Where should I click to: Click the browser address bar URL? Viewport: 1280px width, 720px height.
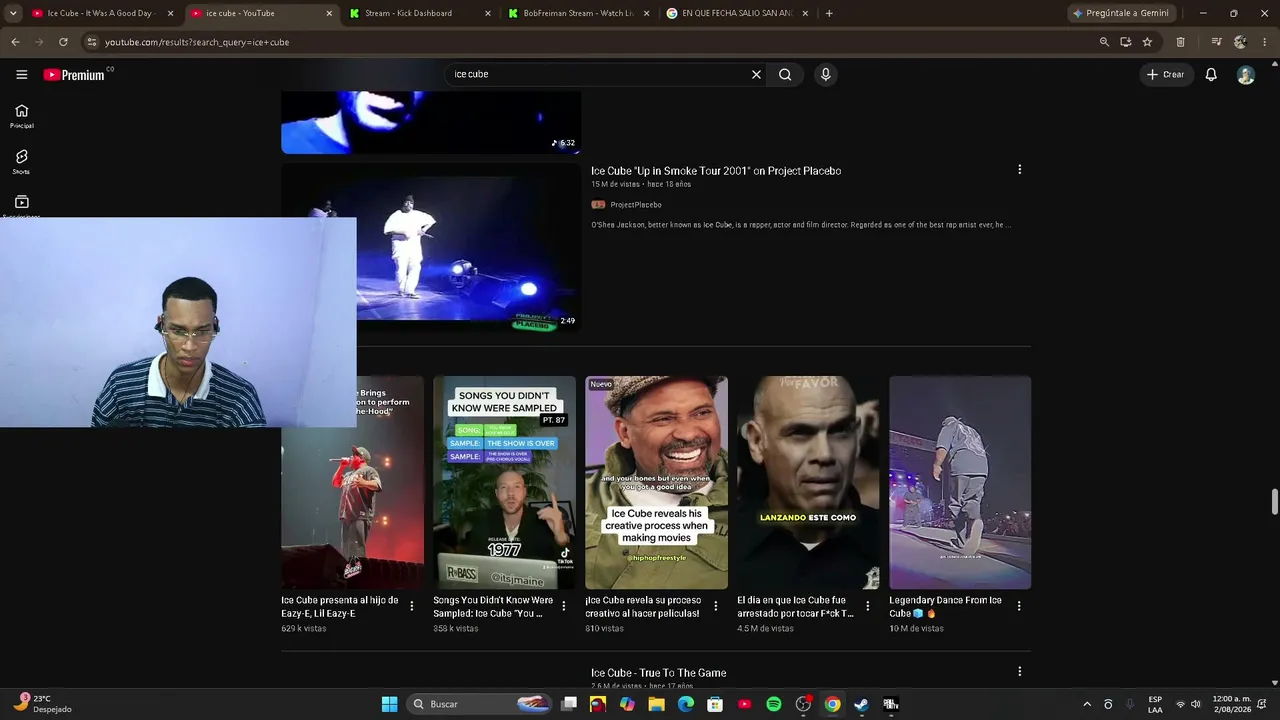[x=197, y=42]
